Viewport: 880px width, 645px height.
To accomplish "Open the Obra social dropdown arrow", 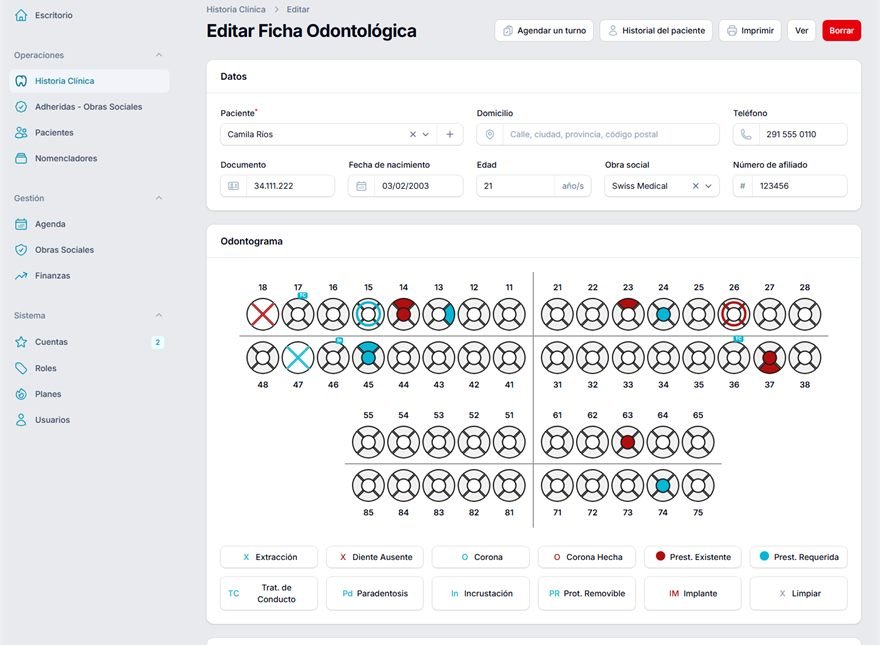I will coord(708,186).
